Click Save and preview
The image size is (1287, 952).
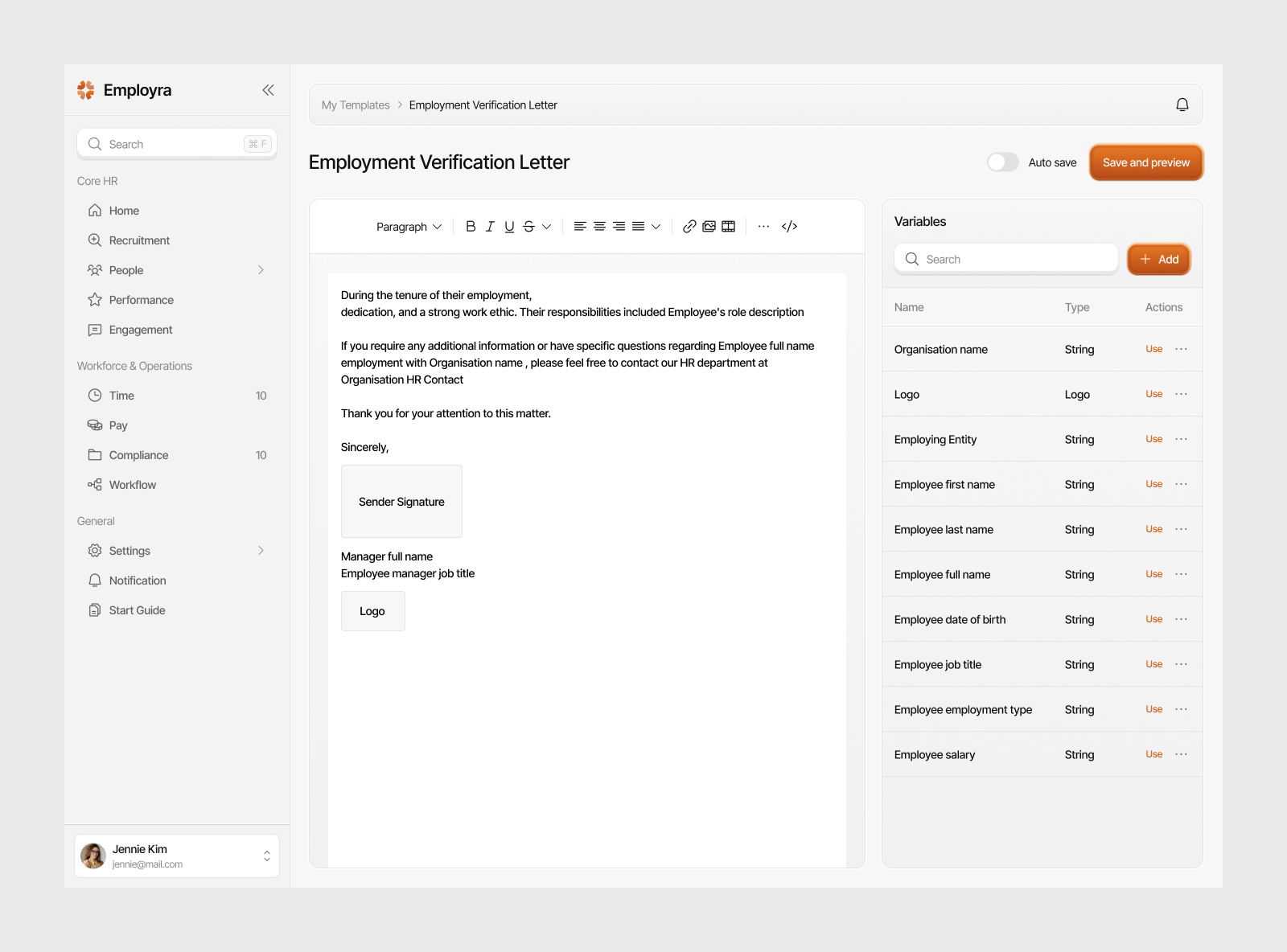(x=1146, y=162)
